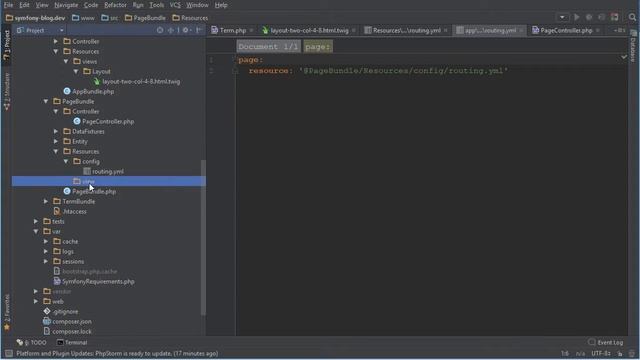Close the Resources routing.yml tab
640x360 pixels.
coord(445,31)
